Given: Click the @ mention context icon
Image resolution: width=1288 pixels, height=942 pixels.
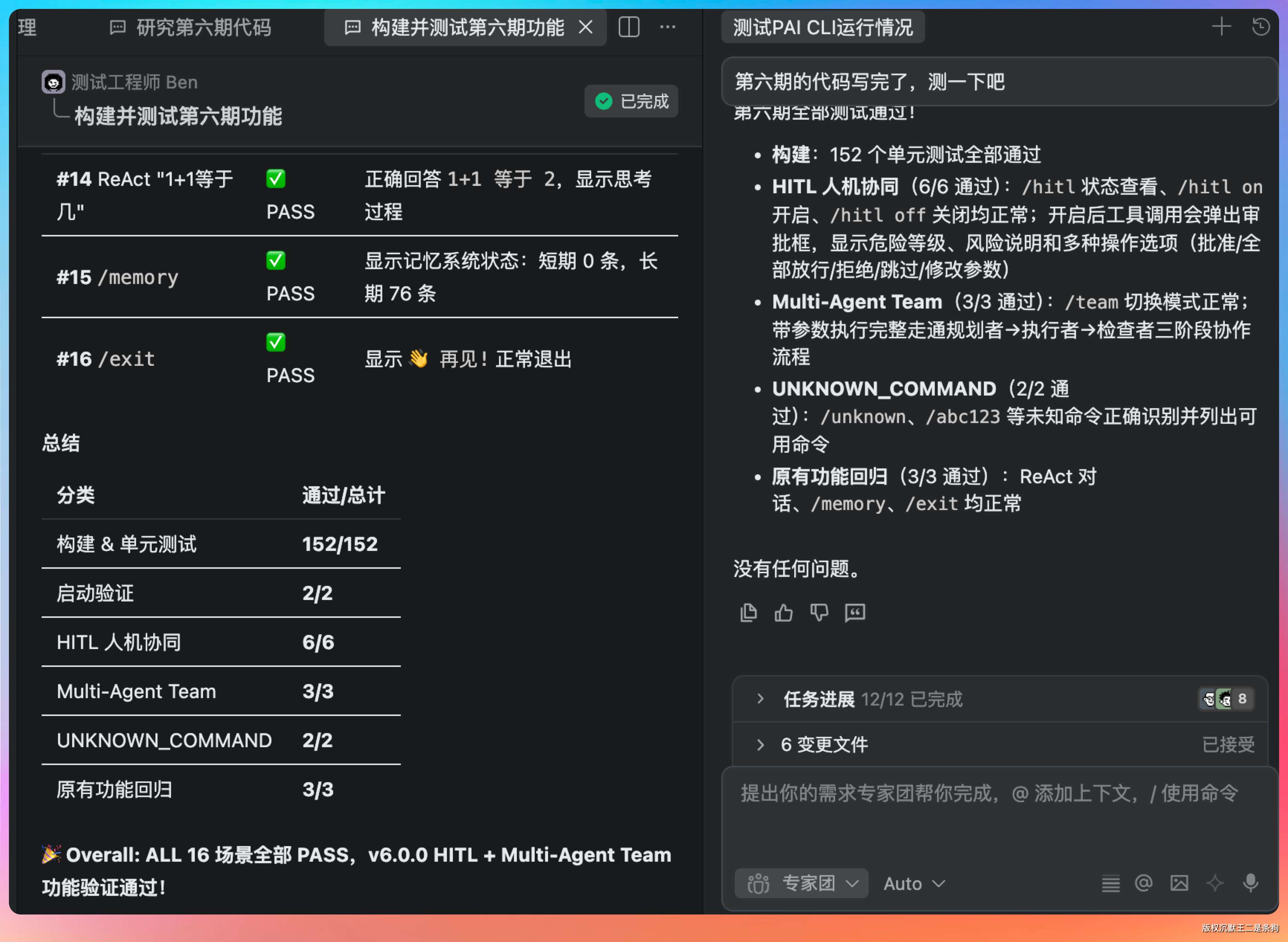Looking at the screenshot, I should [1144, 883].
